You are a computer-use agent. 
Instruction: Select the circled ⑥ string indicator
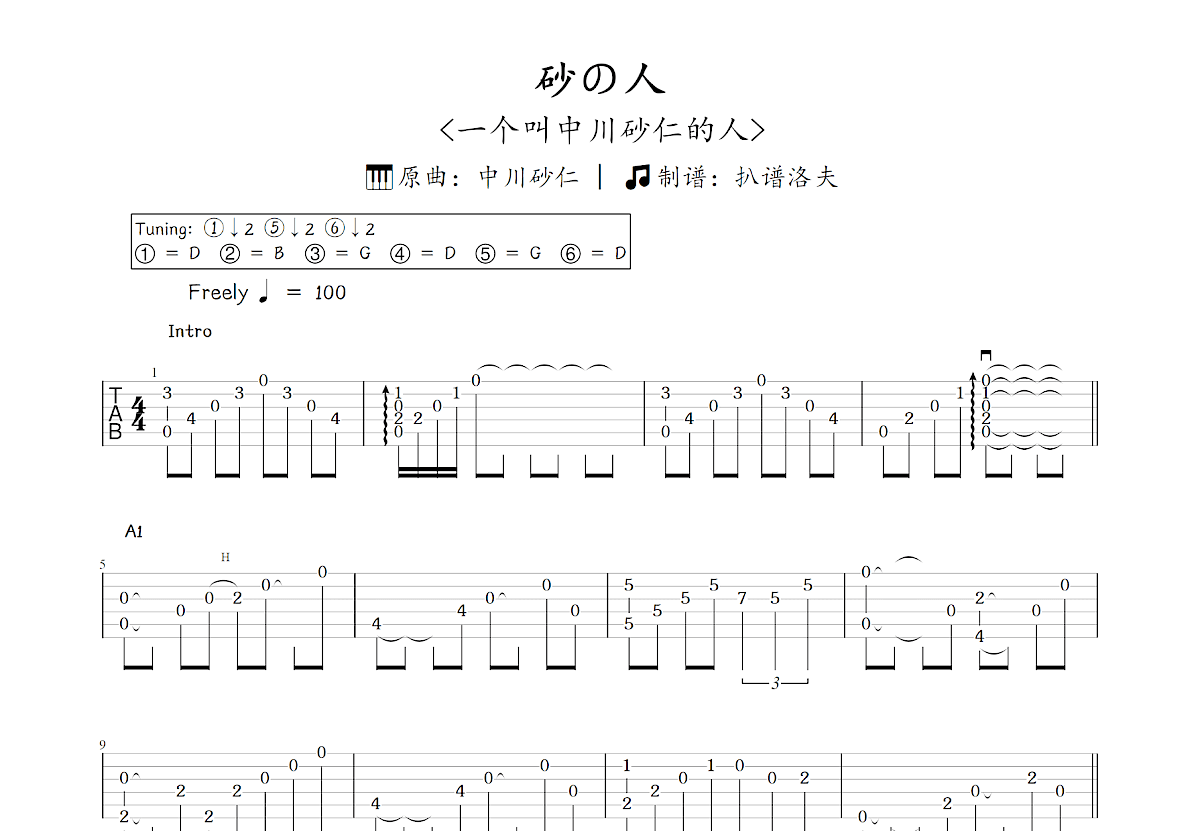pyautogui.click(x=571, y=252)
